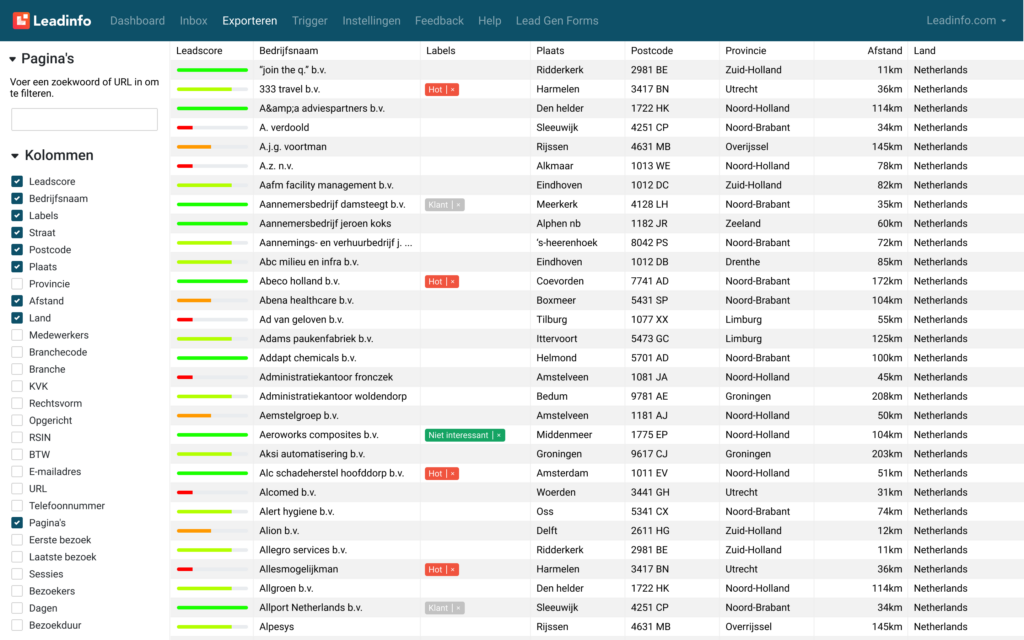This screenshot has width=1024, height=640.
Task: Enable the KVK column checkbox
Action: point(17,386)
